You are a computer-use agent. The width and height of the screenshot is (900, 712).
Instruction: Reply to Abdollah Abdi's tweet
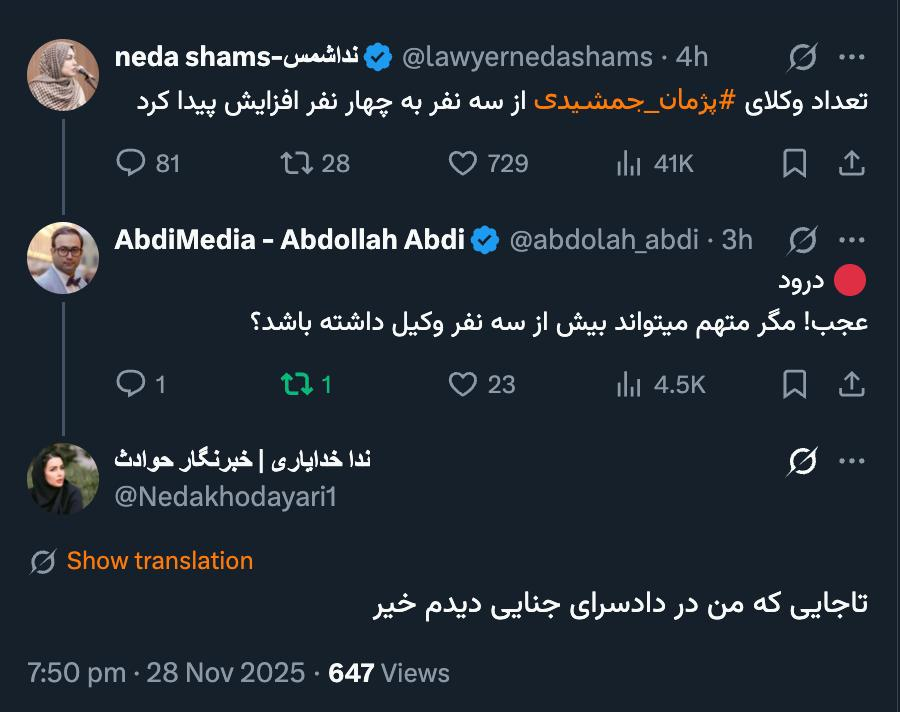pos(132,383)
